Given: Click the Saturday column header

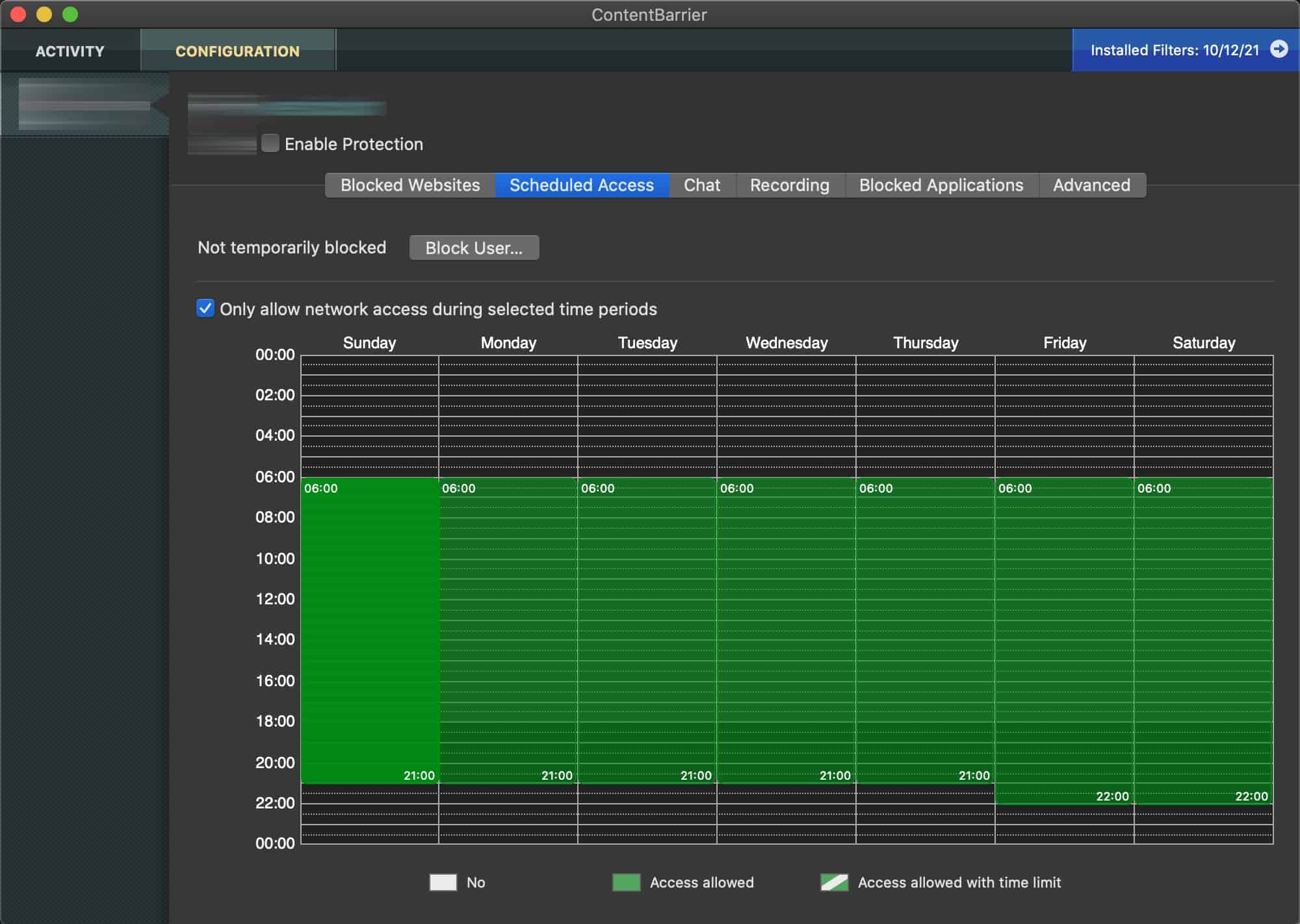Looking at the screenshot, I should (1204, 342).
